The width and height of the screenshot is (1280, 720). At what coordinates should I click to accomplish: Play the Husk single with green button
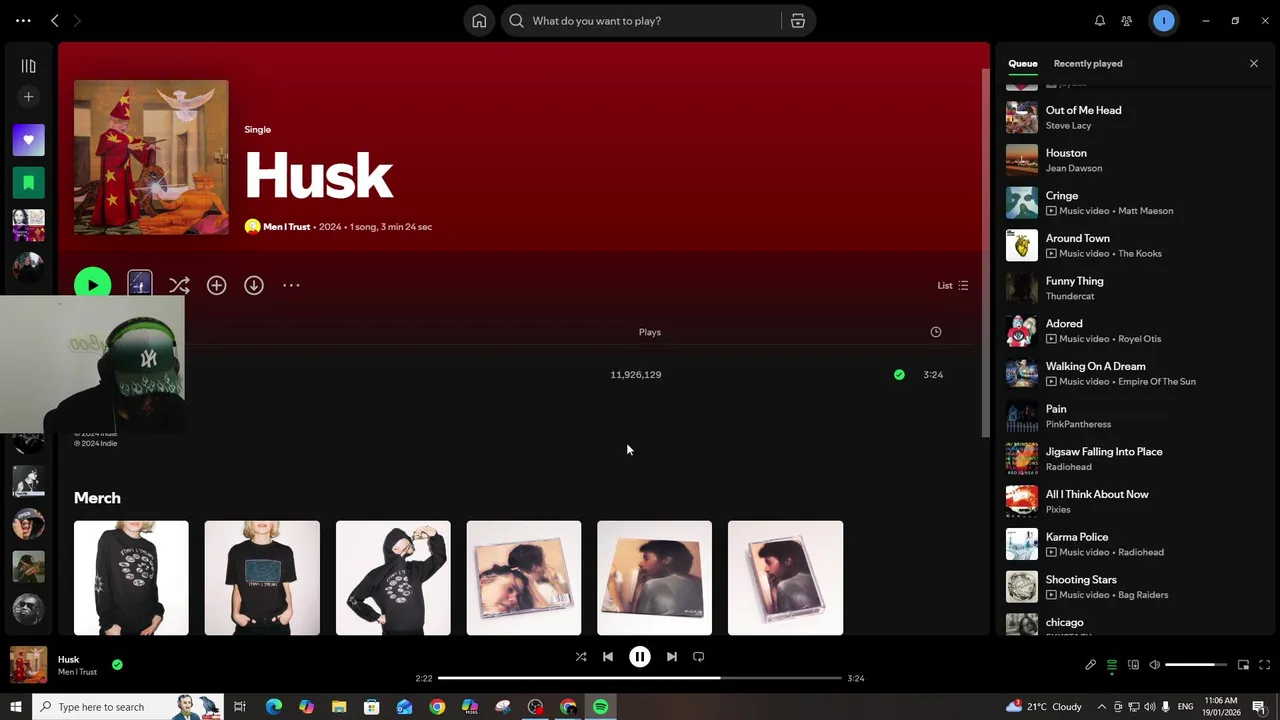pyautogui.click(x=92, y=285)
